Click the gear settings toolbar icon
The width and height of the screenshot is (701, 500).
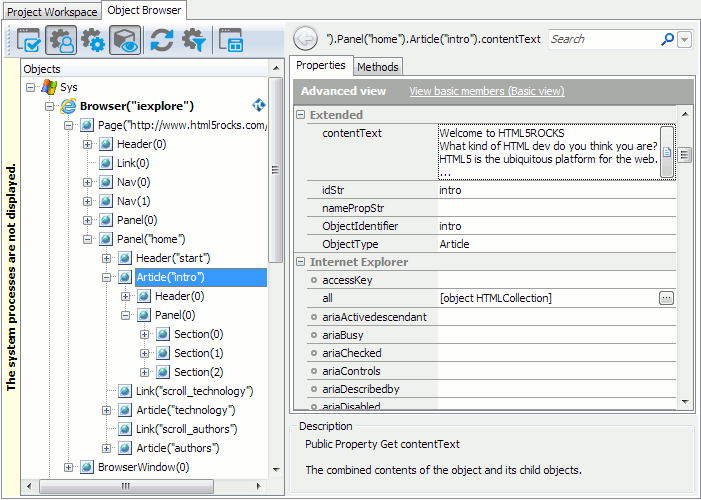93,40
